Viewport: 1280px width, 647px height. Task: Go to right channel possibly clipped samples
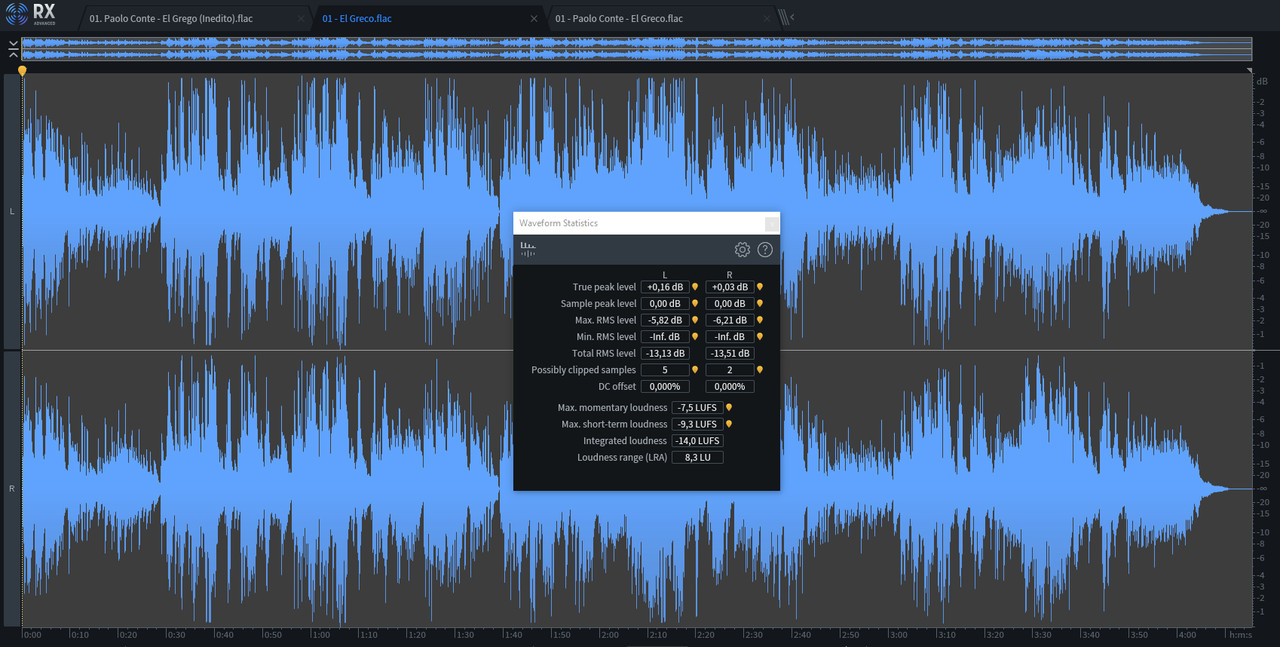pyautogui.click(x=760, y=370)
